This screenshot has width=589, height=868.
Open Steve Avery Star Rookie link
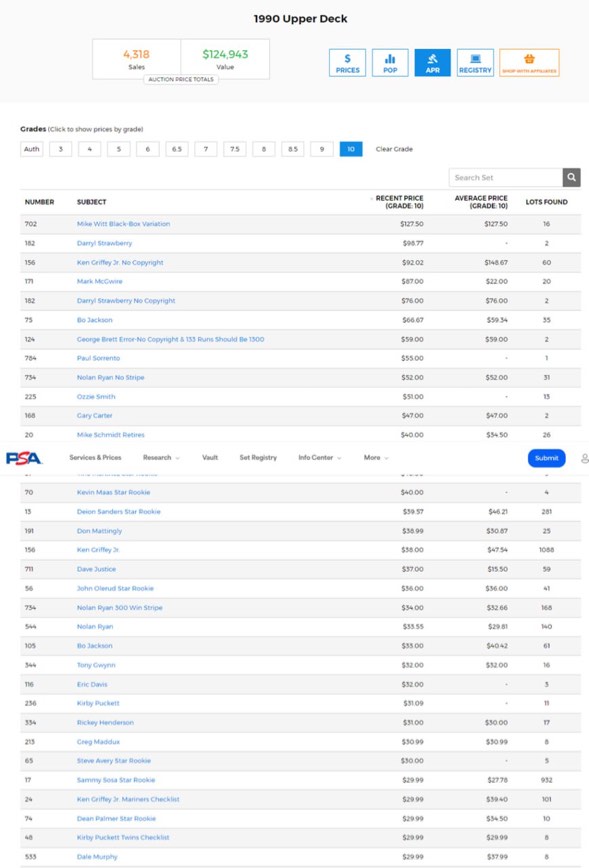tap(113, 761)
